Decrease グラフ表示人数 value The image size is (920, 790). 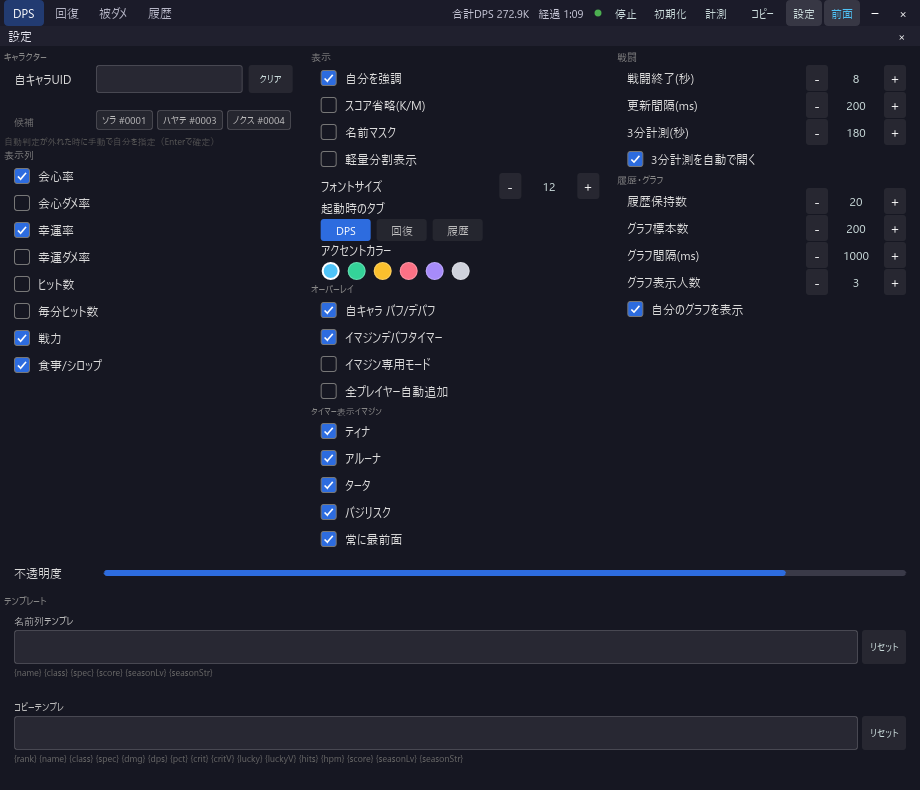pos(817,283)
